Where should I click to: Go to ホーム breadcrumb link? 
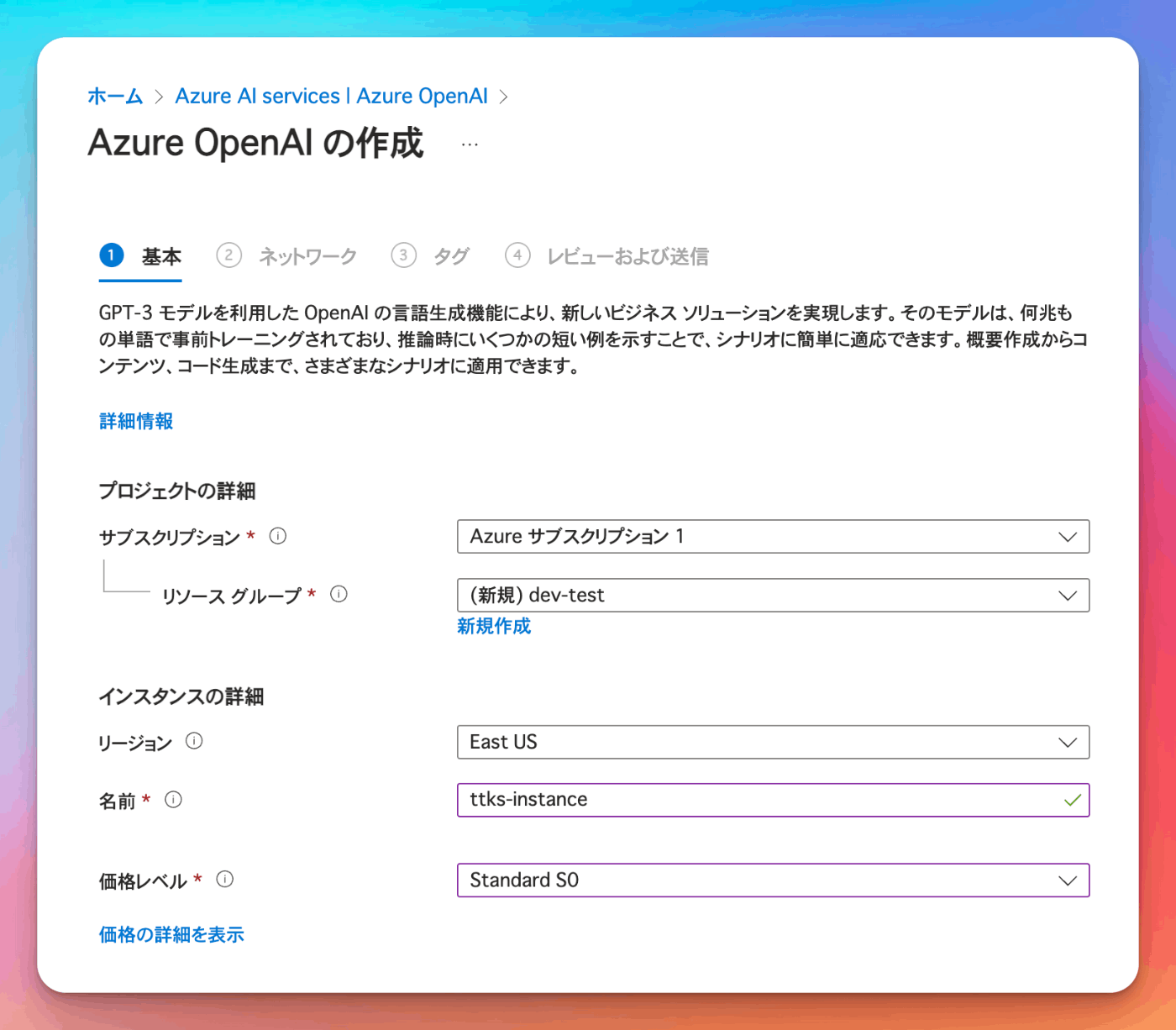click(x=115, y=96)
